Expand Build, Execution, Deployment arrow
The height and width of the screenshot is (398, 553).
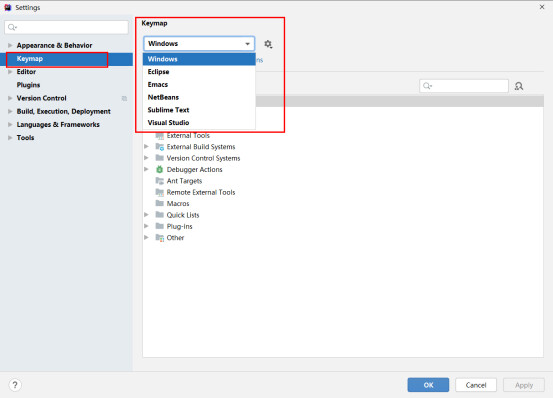[x=10, y=111]
